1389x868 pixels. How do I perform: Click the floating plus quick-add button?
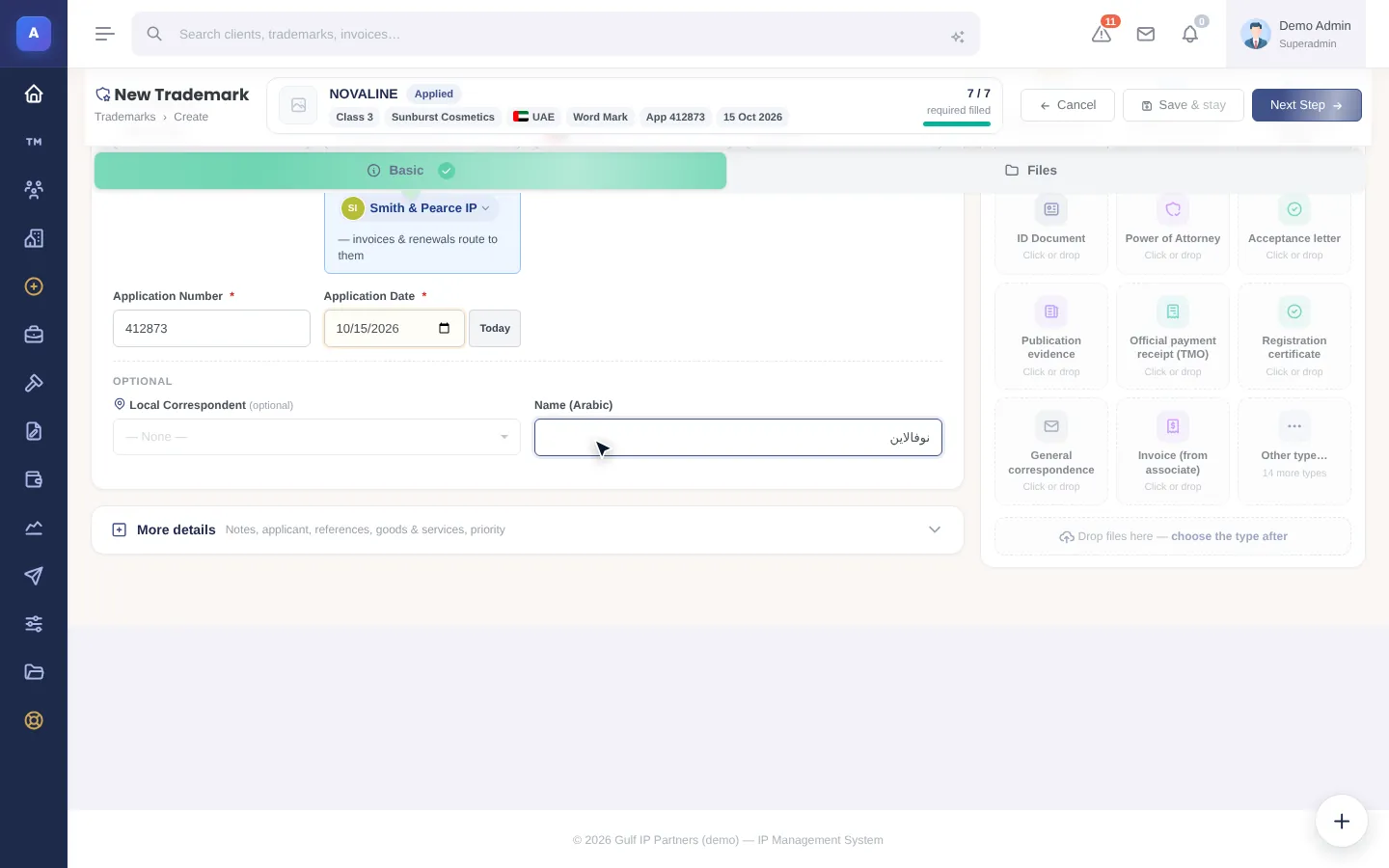click(x=1342, y=821)
